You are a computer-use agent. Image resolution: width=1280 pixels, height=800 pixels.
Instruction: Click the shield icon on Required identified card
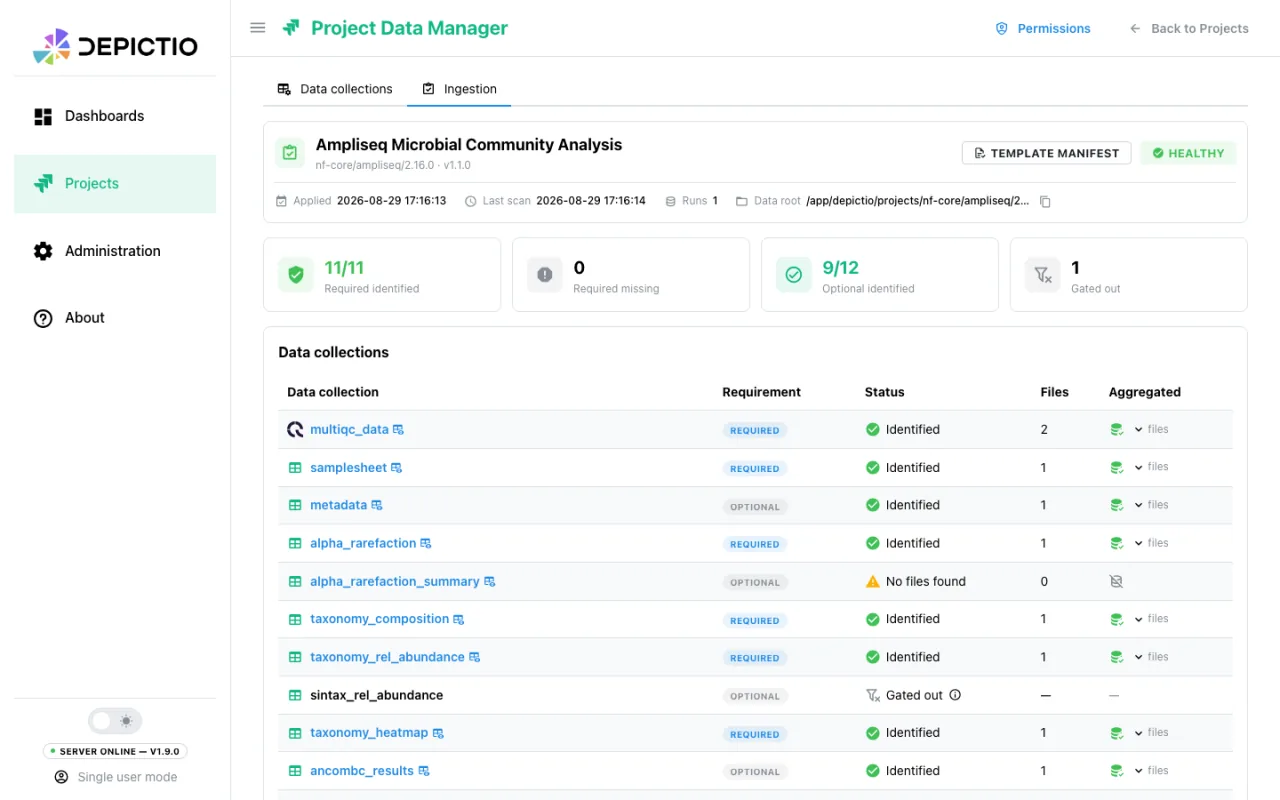point(295,275)
